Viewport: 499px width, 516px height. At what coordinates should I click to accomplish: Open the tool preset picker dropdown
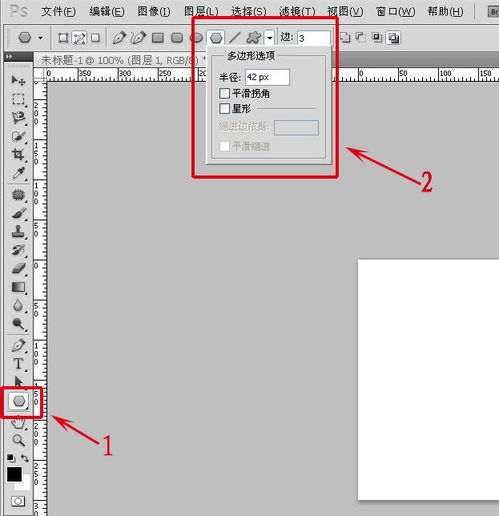(x=30, y=37)
